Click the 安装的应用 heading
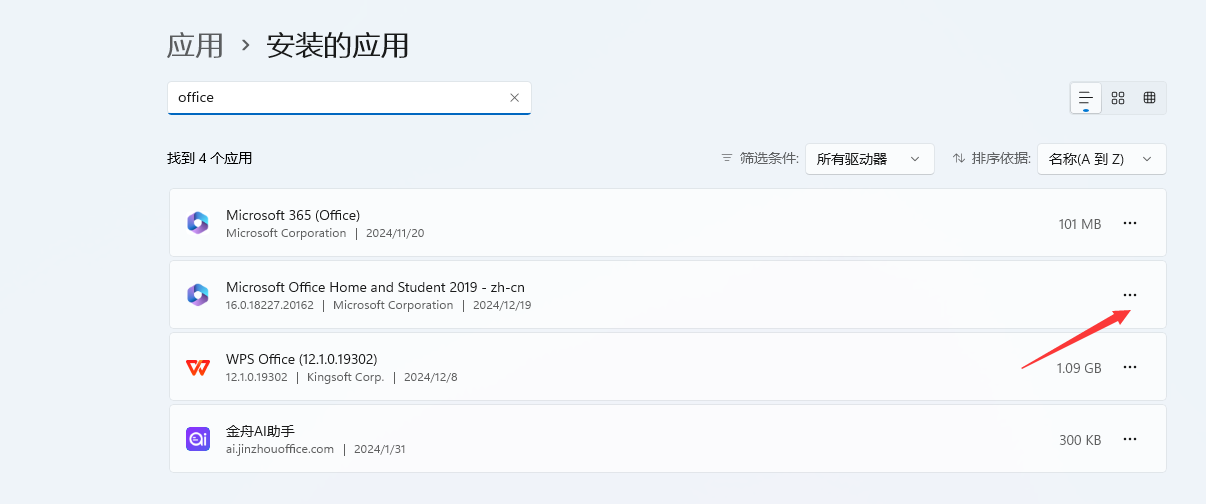Screen dimensions: 1206x504 pos(338,45)
